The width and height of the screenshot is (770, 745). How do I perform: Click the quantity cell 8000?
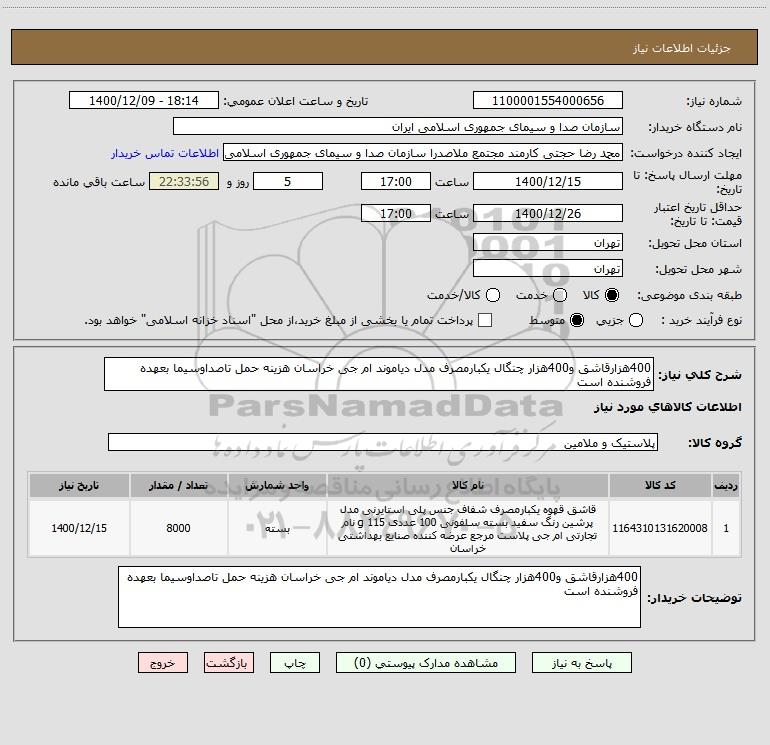click(178, 528)
